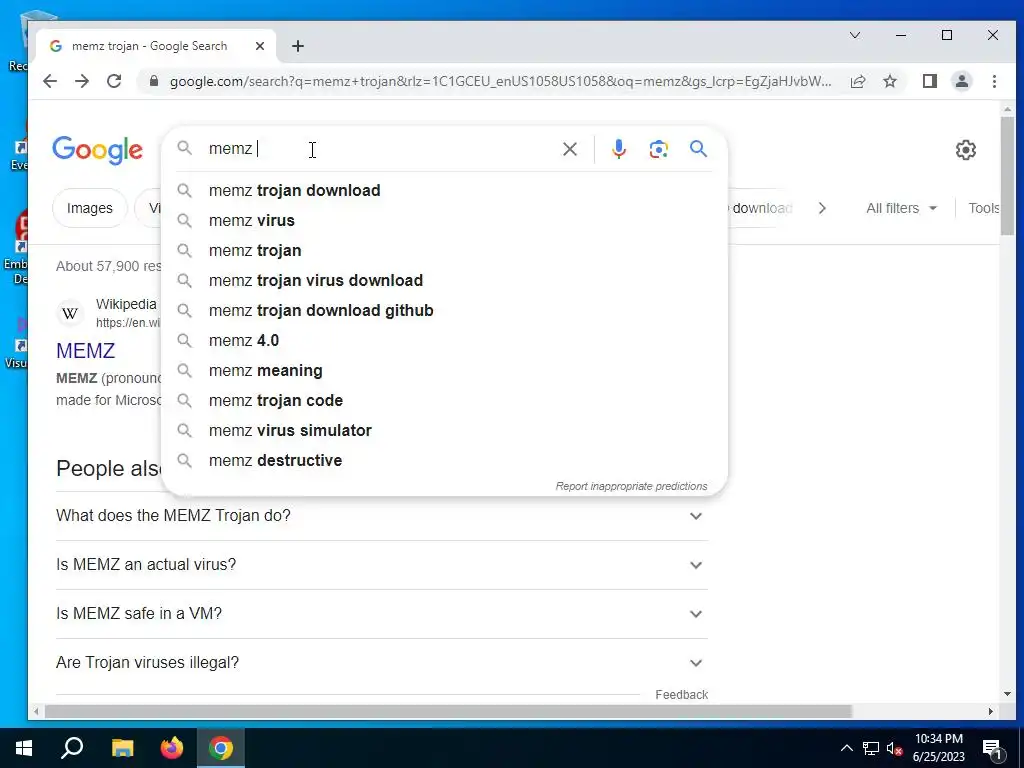Show more filter chips arrow
Image resolution: width=1024 pixels, height=768 pixels.
pos(822,208)
